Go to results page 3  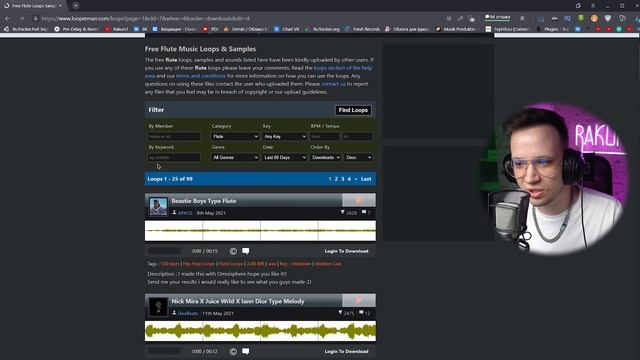342,179
